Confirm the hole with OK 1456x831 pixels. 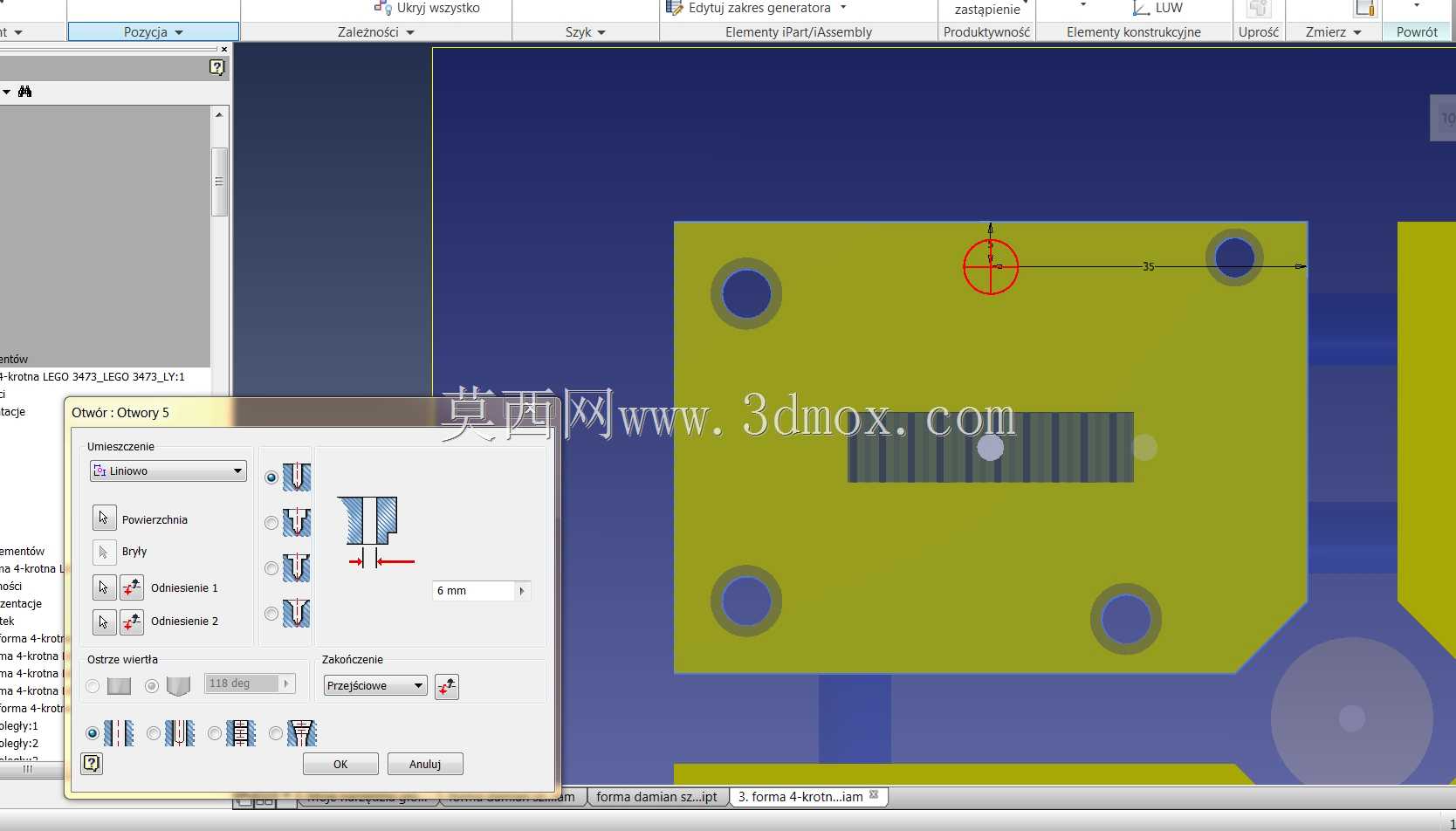340,764
